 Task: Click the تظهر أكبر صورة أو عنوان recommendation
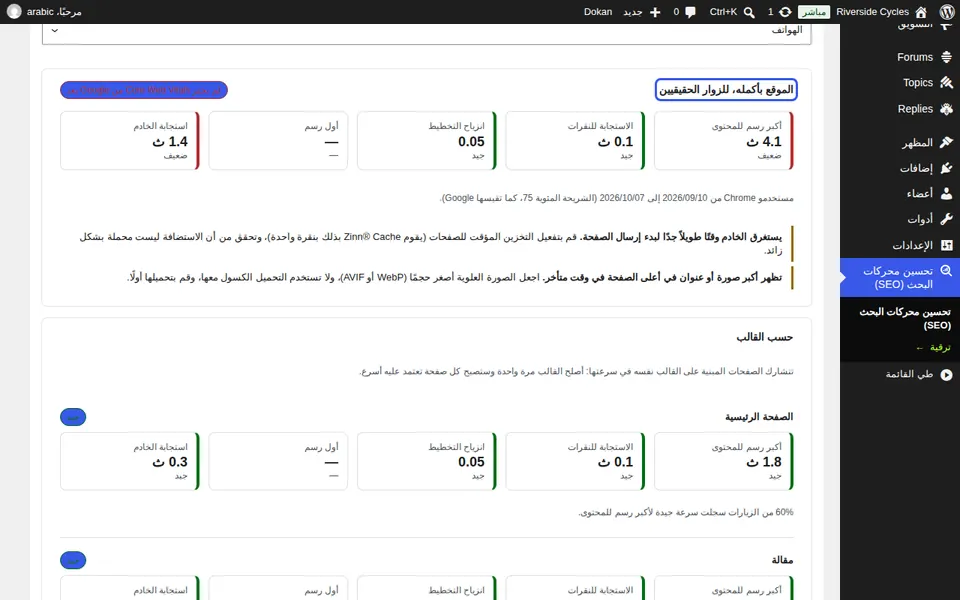[x=427, y=278]
